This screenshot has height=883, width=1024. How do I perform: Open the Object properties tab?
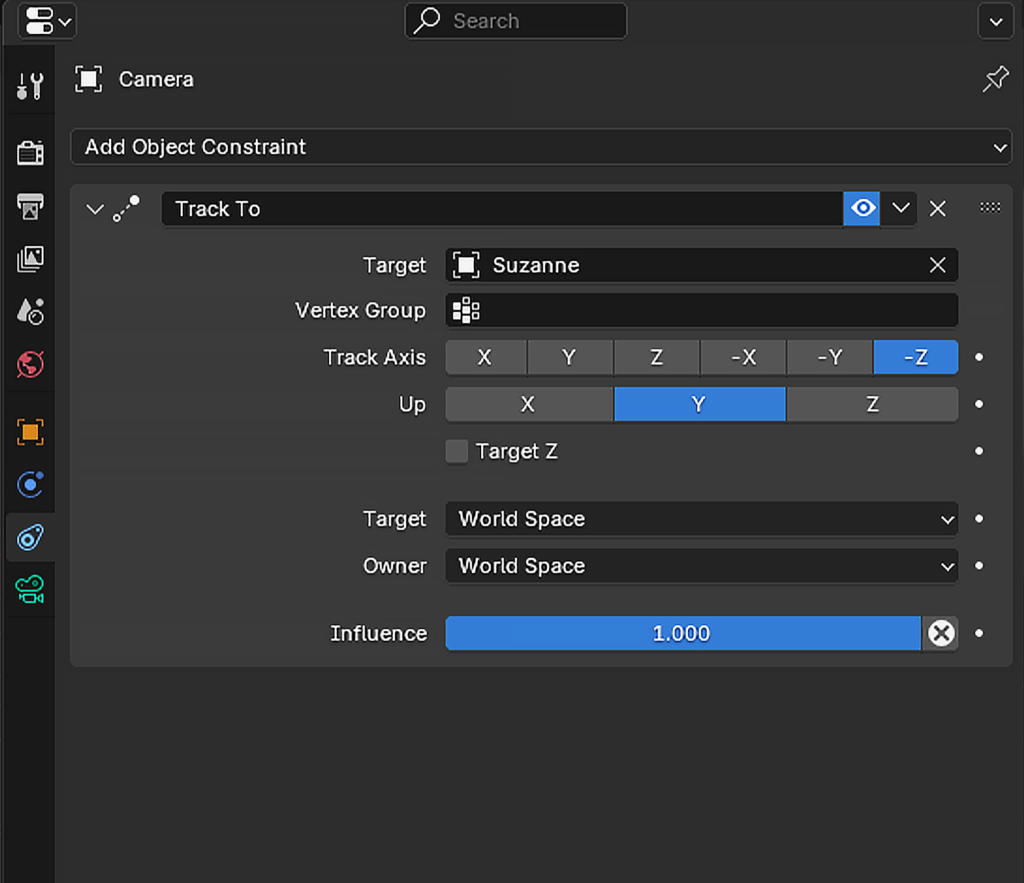click(x=30, y=432)
